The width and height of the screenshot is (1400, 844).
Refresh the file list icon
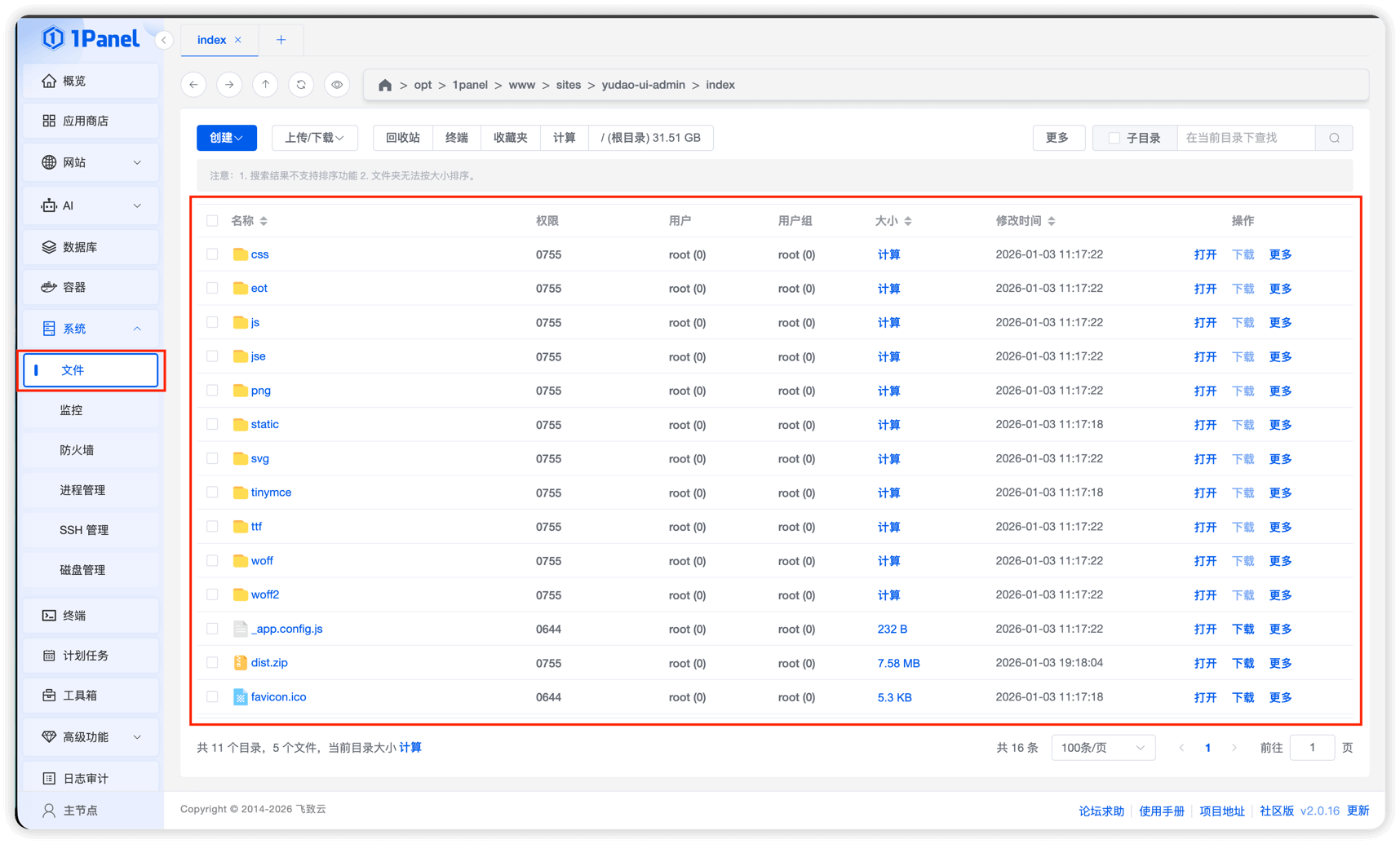point(301,85)
